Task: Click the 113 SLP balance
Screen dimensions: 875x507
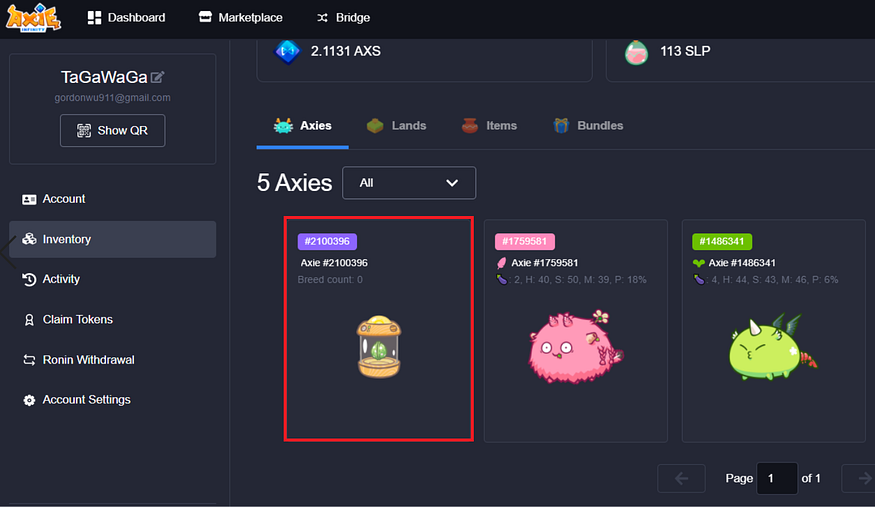Action: (685, 51)
